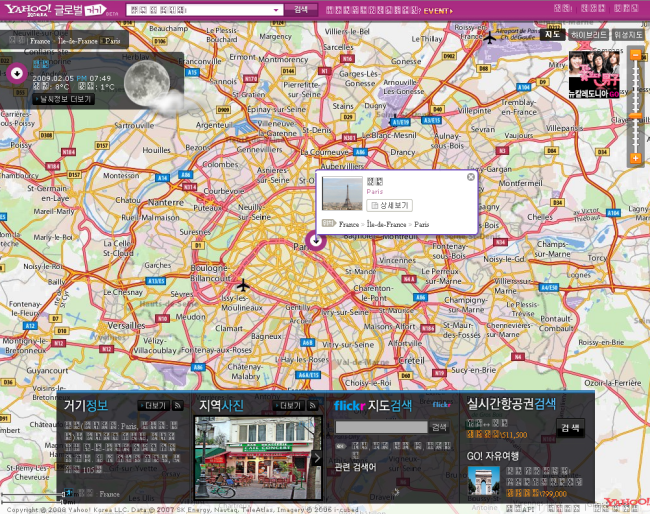Click France in the popup breadcrumb
This screenshot has height=514, width=650.
click(x=349, y=224)
